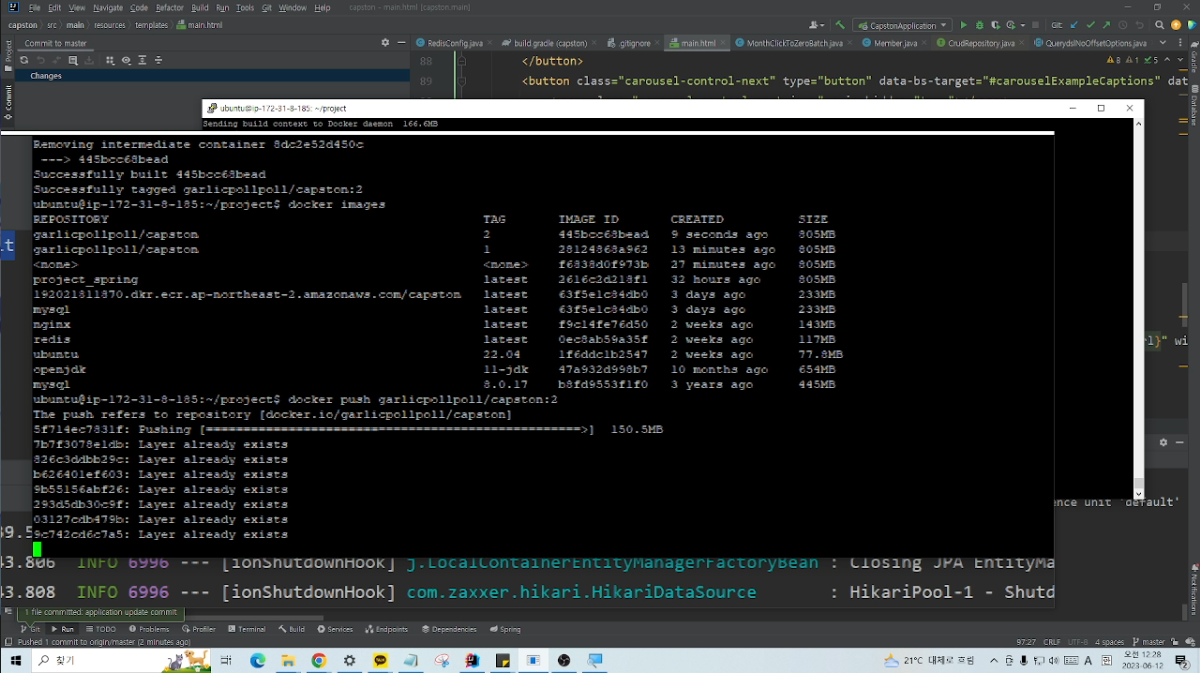The image size is (1200, 673).
Task: Open Microsoft Edge from the taskbar
Action: 257,661
